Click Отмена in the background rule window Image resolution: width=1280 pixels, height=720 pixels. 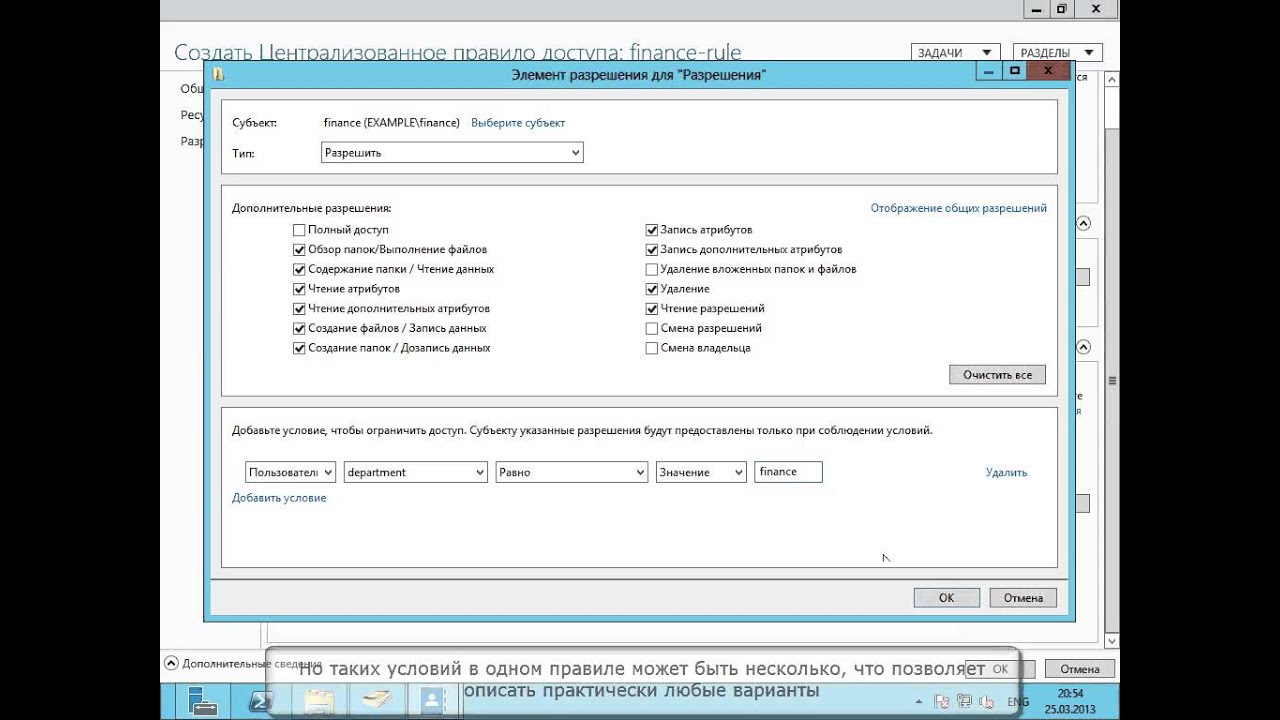[x=1080, y=669]
